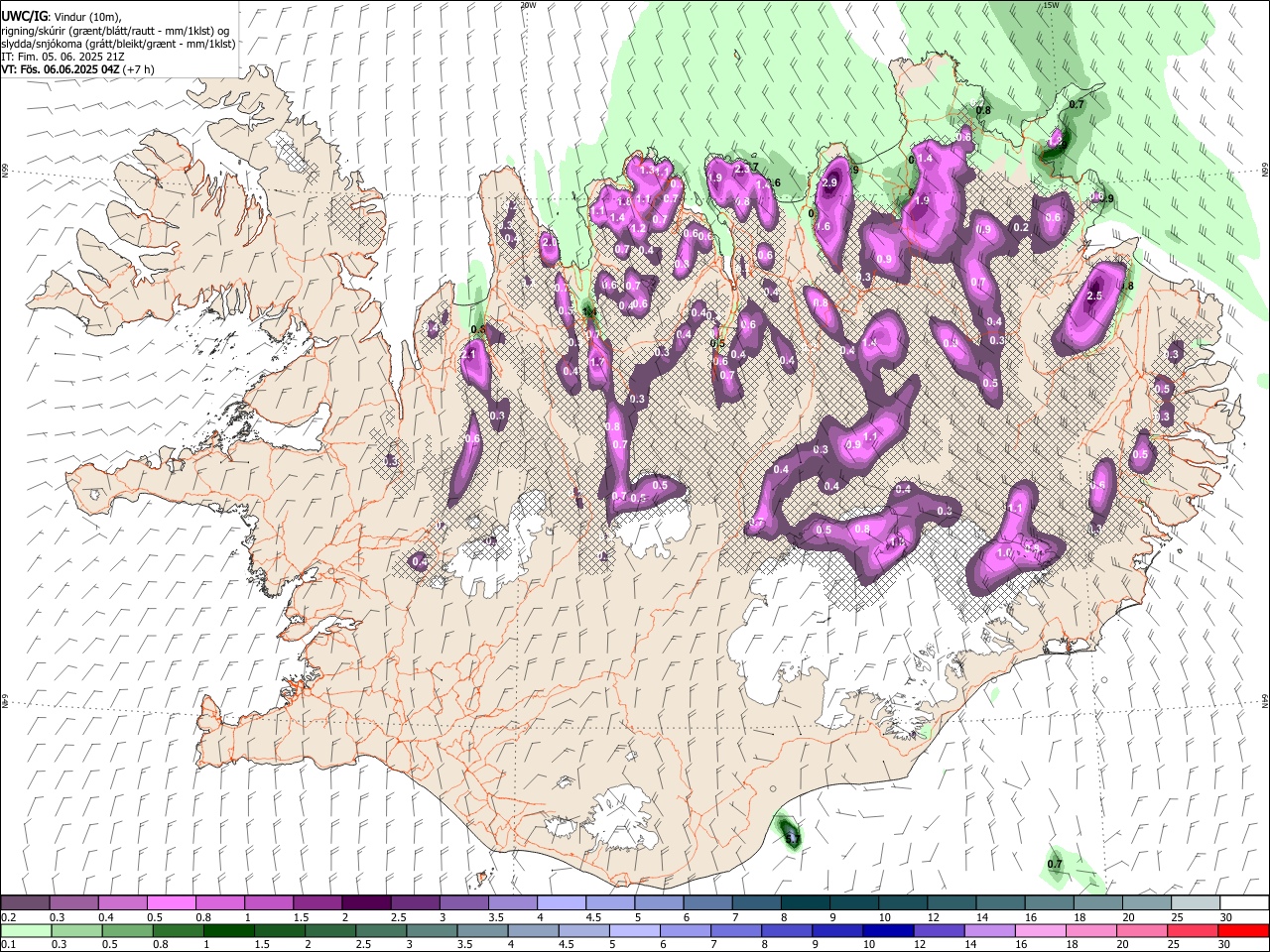
Task: Click the slydda/snjókoma legend description line
Action: pyautogui.click(x=118, y=44)
